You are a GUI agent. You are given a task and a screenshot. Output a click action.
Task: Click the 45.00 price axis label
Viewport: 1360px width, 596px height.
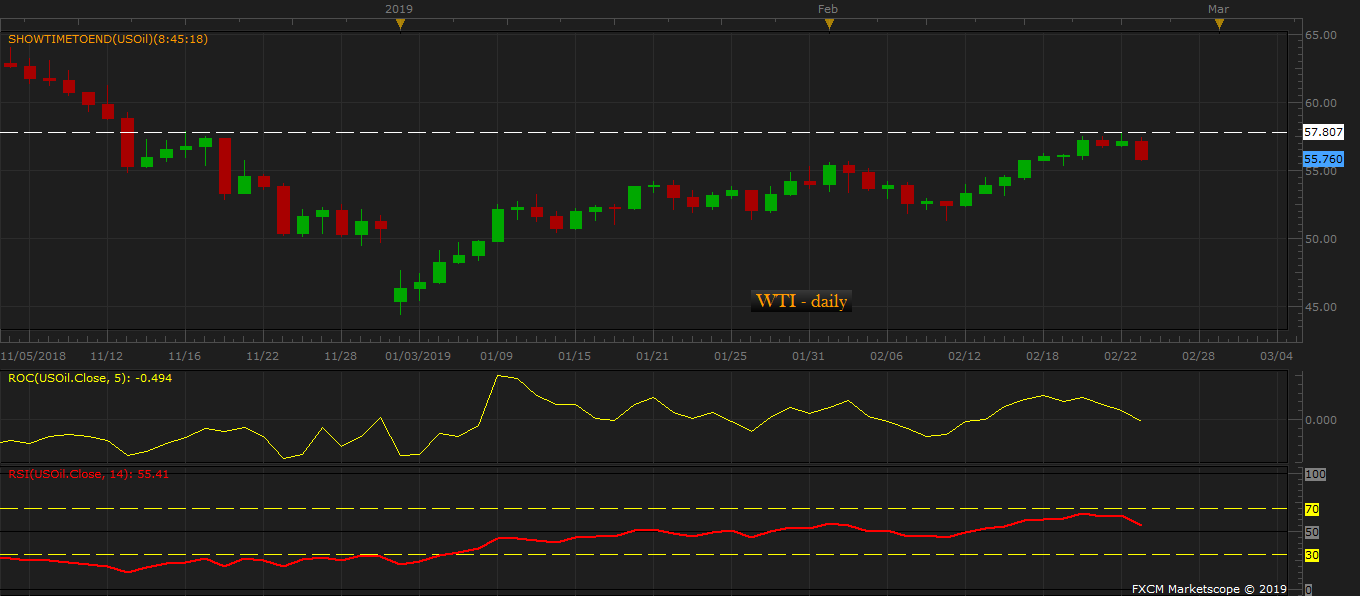coord(1321,307)
